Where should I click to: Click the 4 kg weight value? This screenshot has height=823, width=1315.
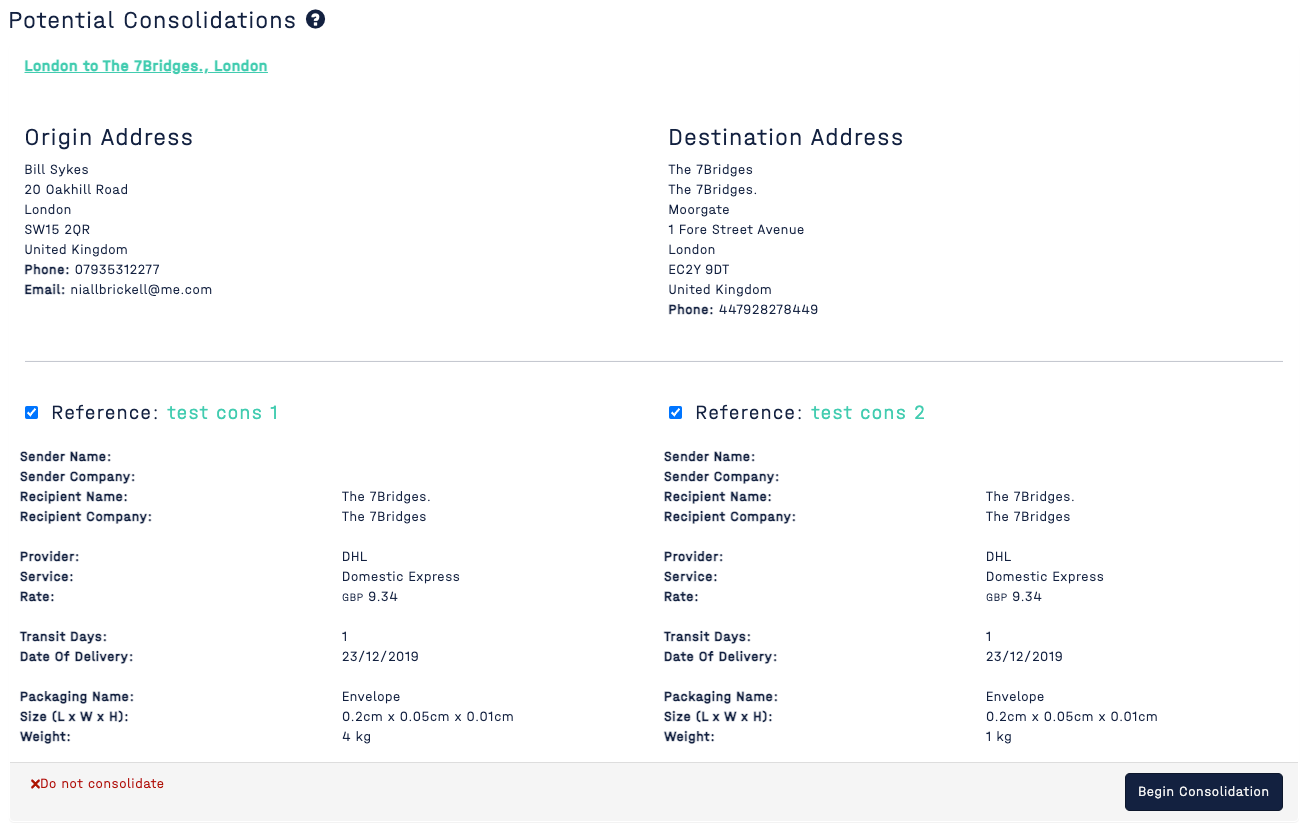tap(356, 737)
